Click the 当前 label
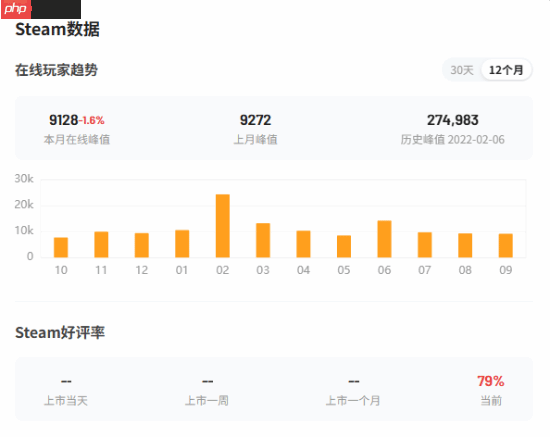The image size is (550, 437). click(491, 401)
